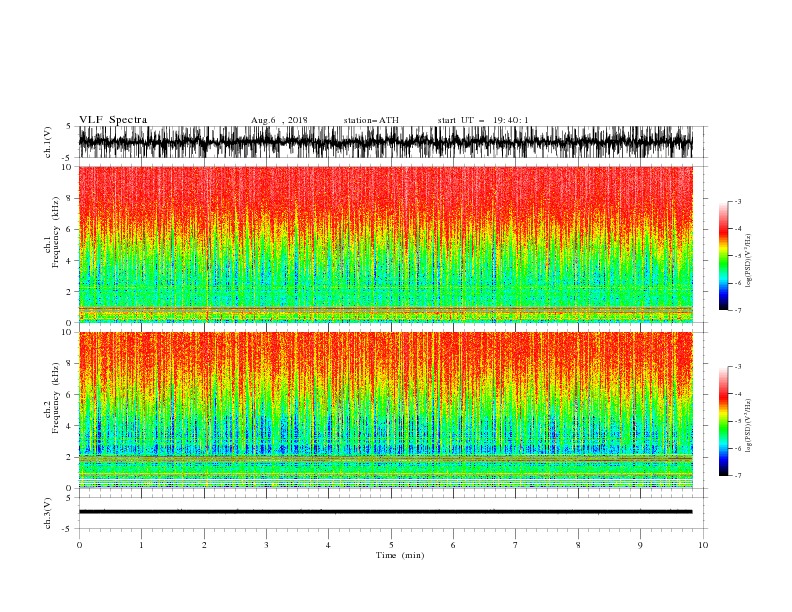Click inside the ch.1 spectrogram panel
This screenshot has height=612, width=792.
[x=385, y=244]
